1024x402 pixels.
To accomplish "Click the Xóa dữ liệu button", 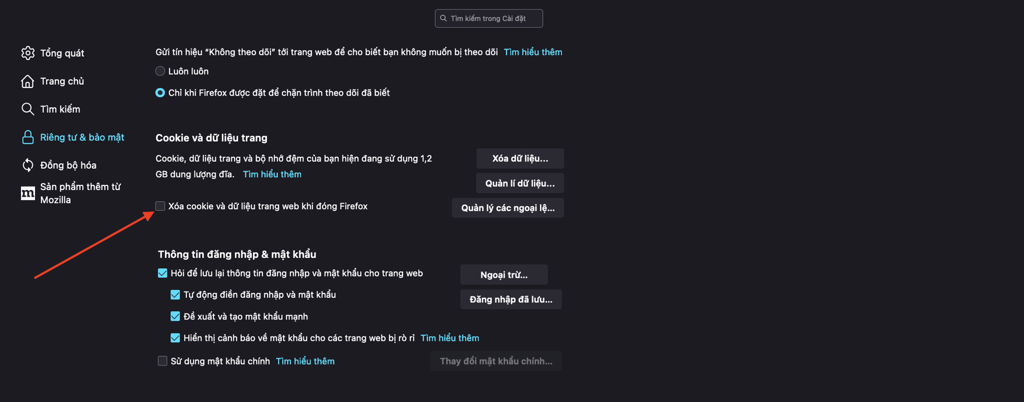I will click(520, 159).
